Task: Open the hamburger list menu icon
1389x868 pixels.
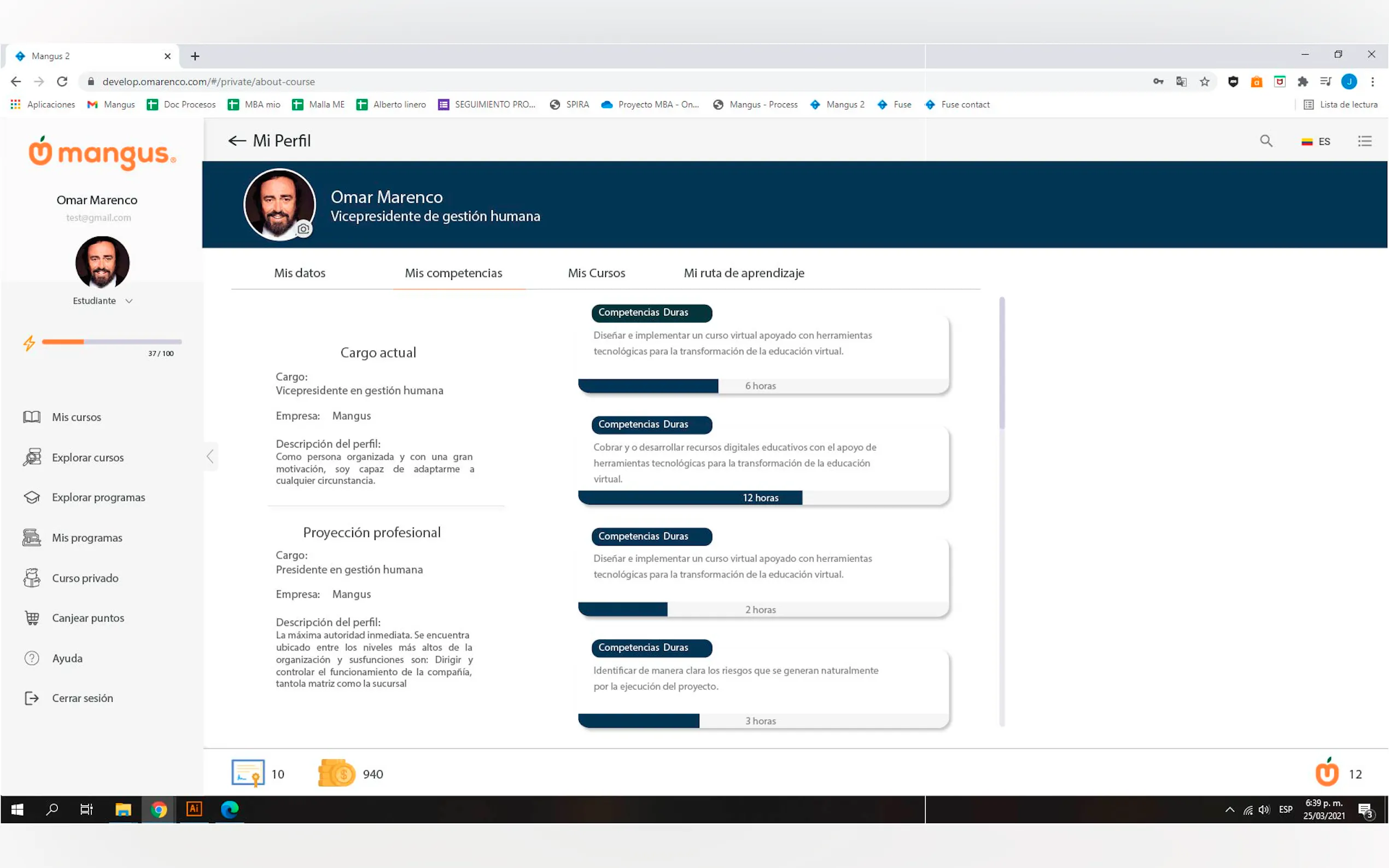Action: click(x=1364, y=140)
